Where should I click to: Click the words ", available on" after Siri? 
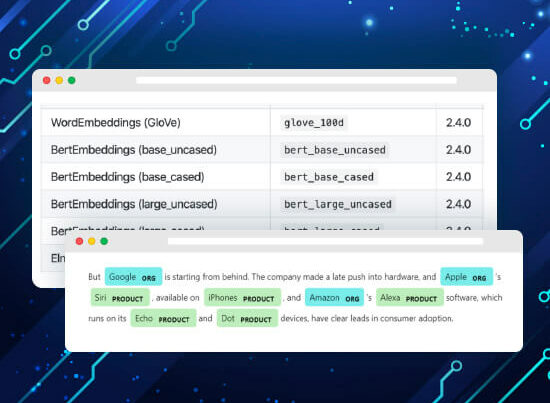(x=175, y=298)
